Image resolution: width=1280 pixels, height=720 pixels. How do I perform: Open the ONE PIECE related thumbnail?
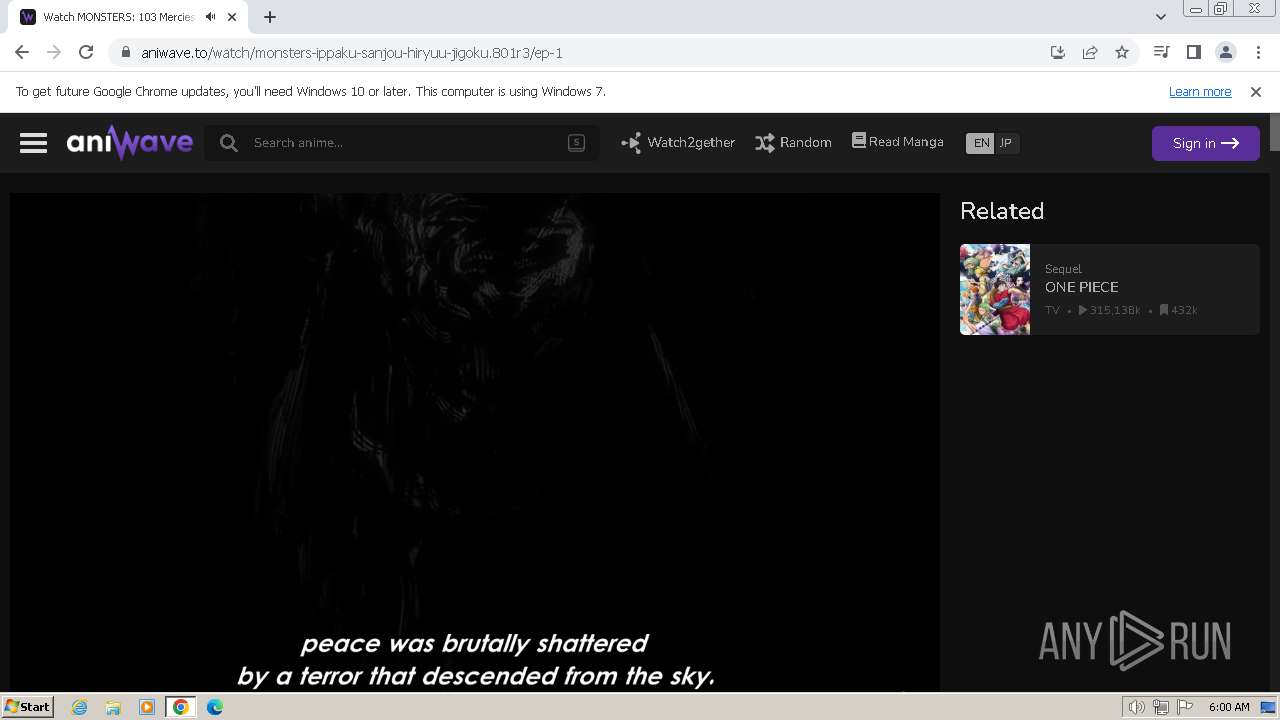tap(995, 289)
